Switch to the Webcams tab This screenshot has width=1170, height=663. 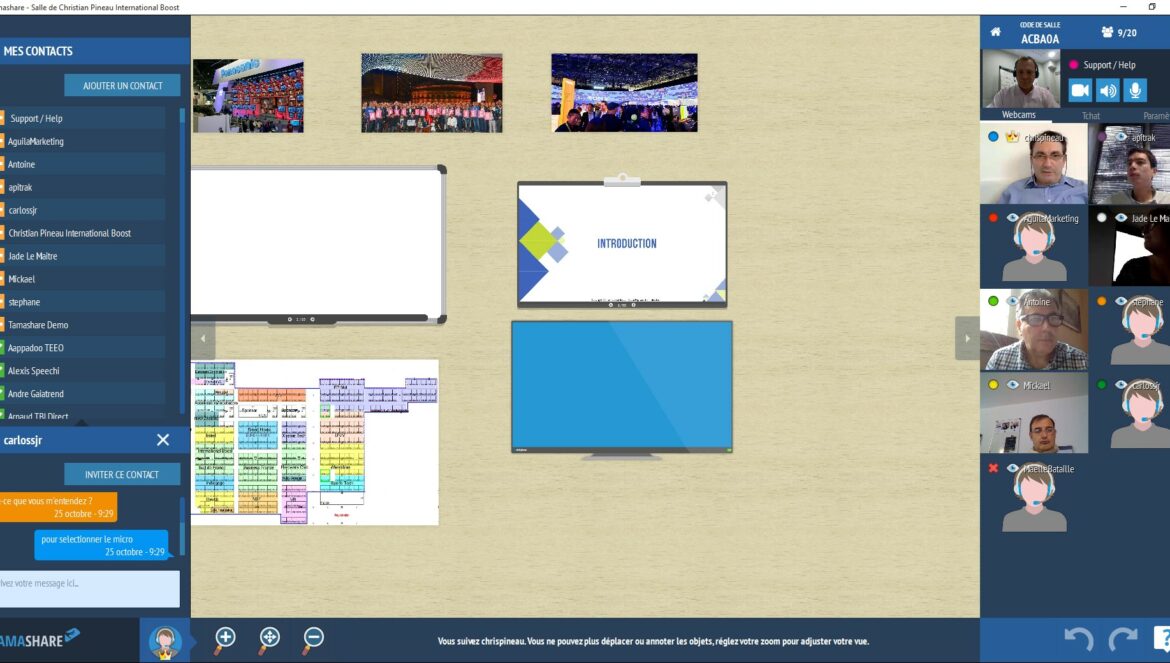pos(1019,115)
